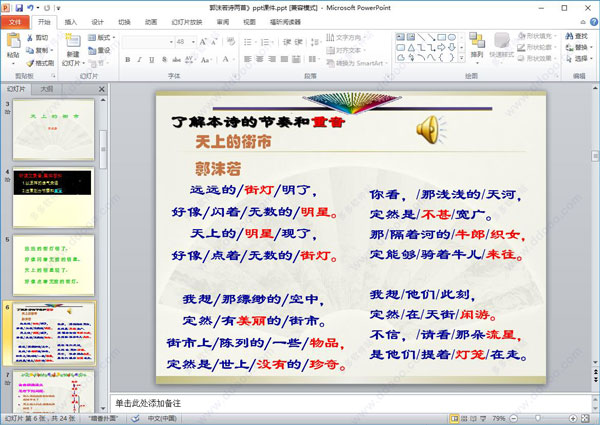
Task: Move the zoom slider handle
Action: [538, 418]
